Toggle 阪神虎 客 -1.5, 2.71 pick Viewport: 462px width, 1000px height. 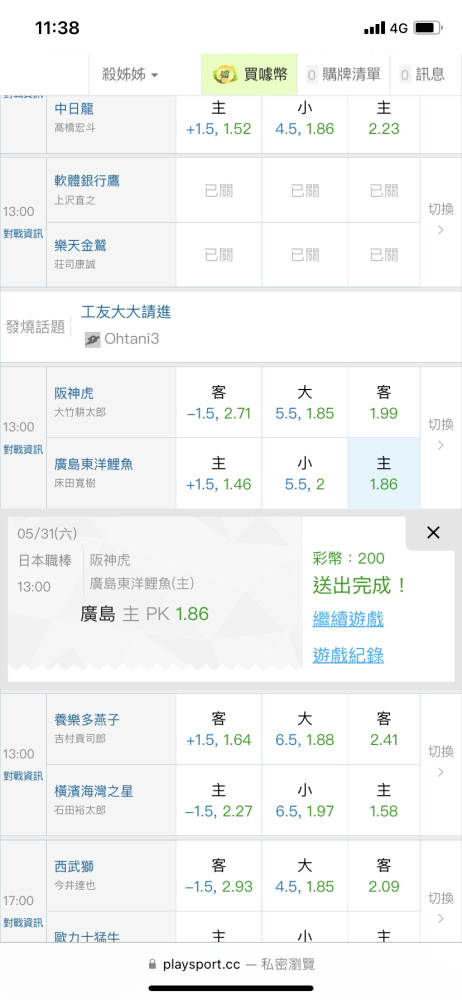(x=219, y=402)
